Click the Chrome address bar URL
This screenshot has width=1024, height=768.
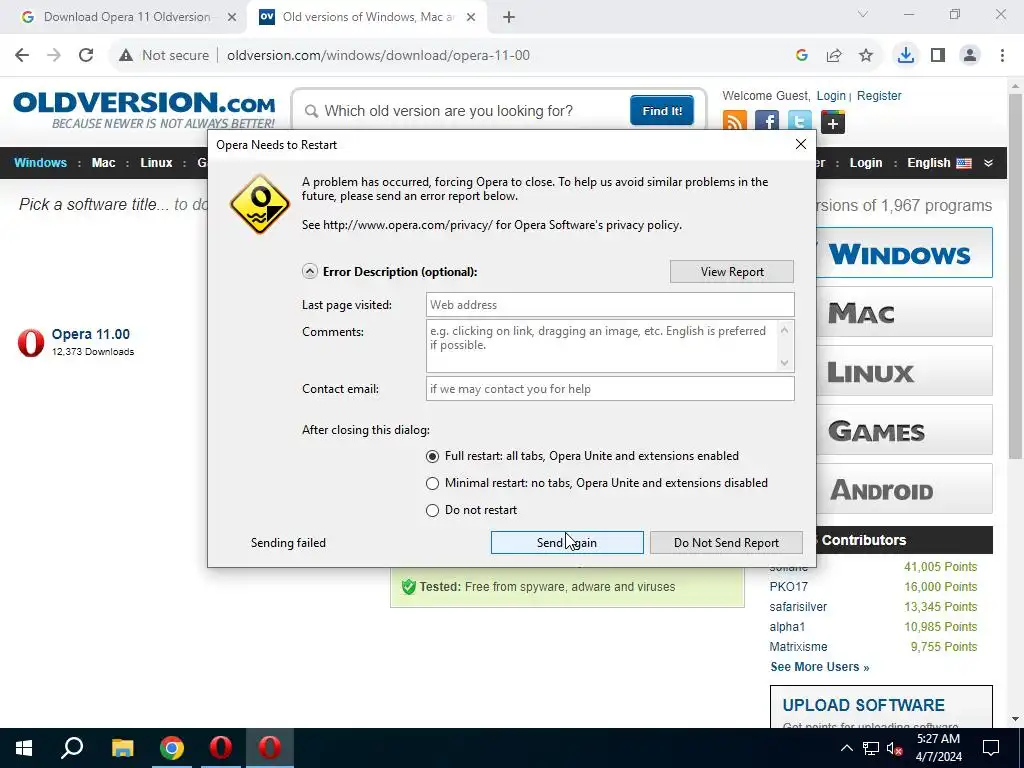click(378, 56)
